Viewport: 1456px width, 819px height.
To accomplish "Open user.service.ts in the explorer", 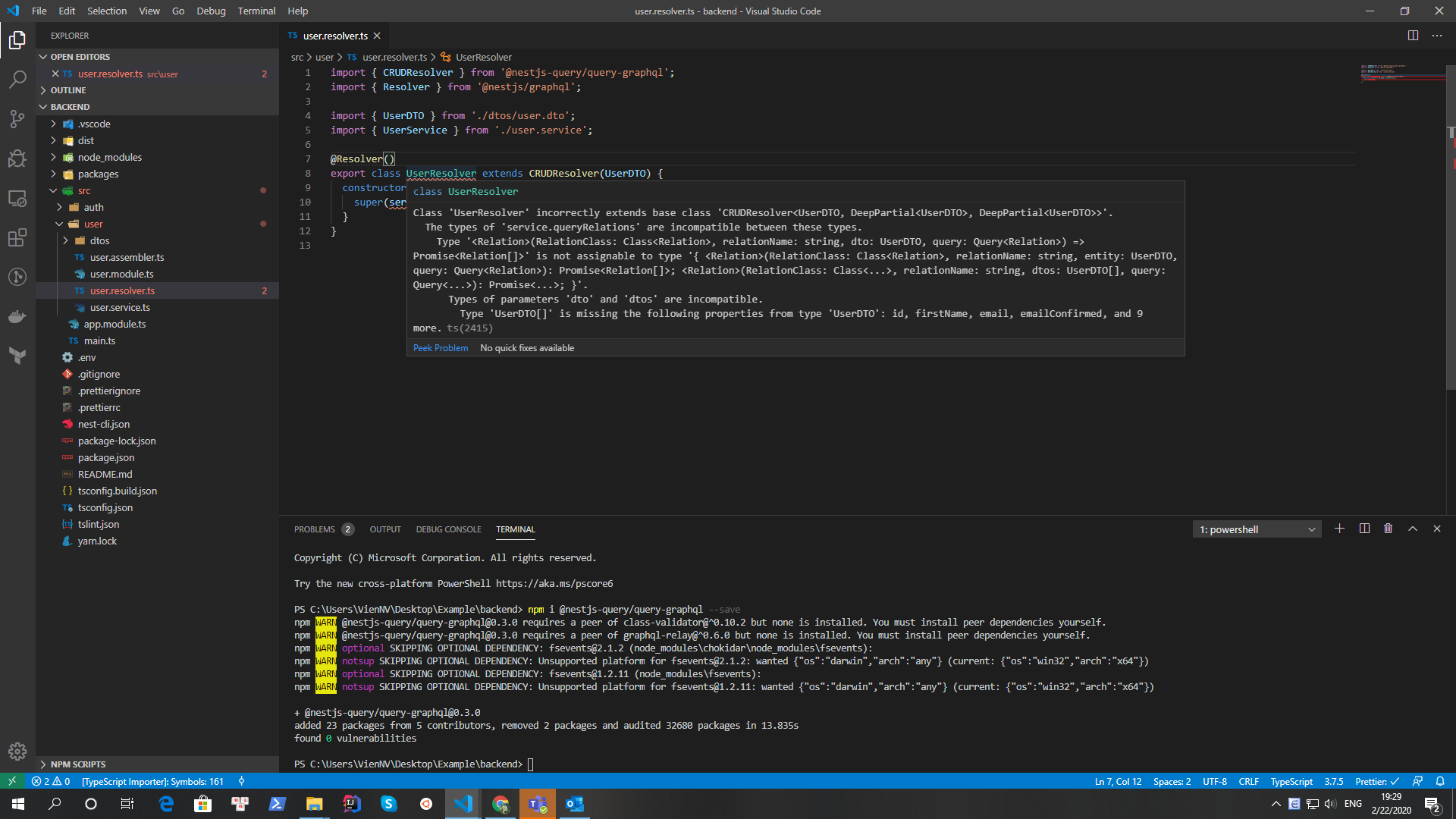I will [120, 307].
